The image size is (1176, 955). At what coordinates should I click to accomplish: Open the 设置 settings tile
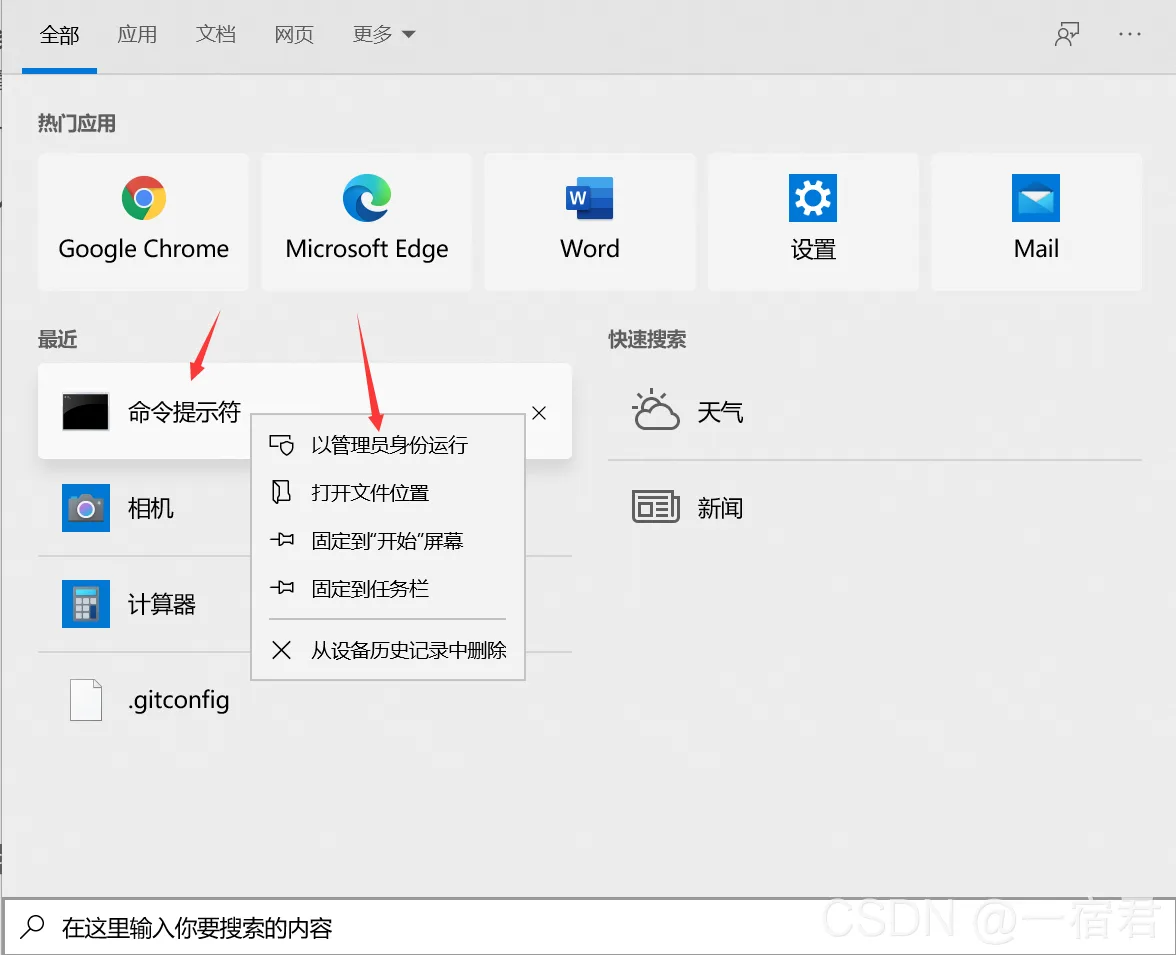tap(813, 221)
